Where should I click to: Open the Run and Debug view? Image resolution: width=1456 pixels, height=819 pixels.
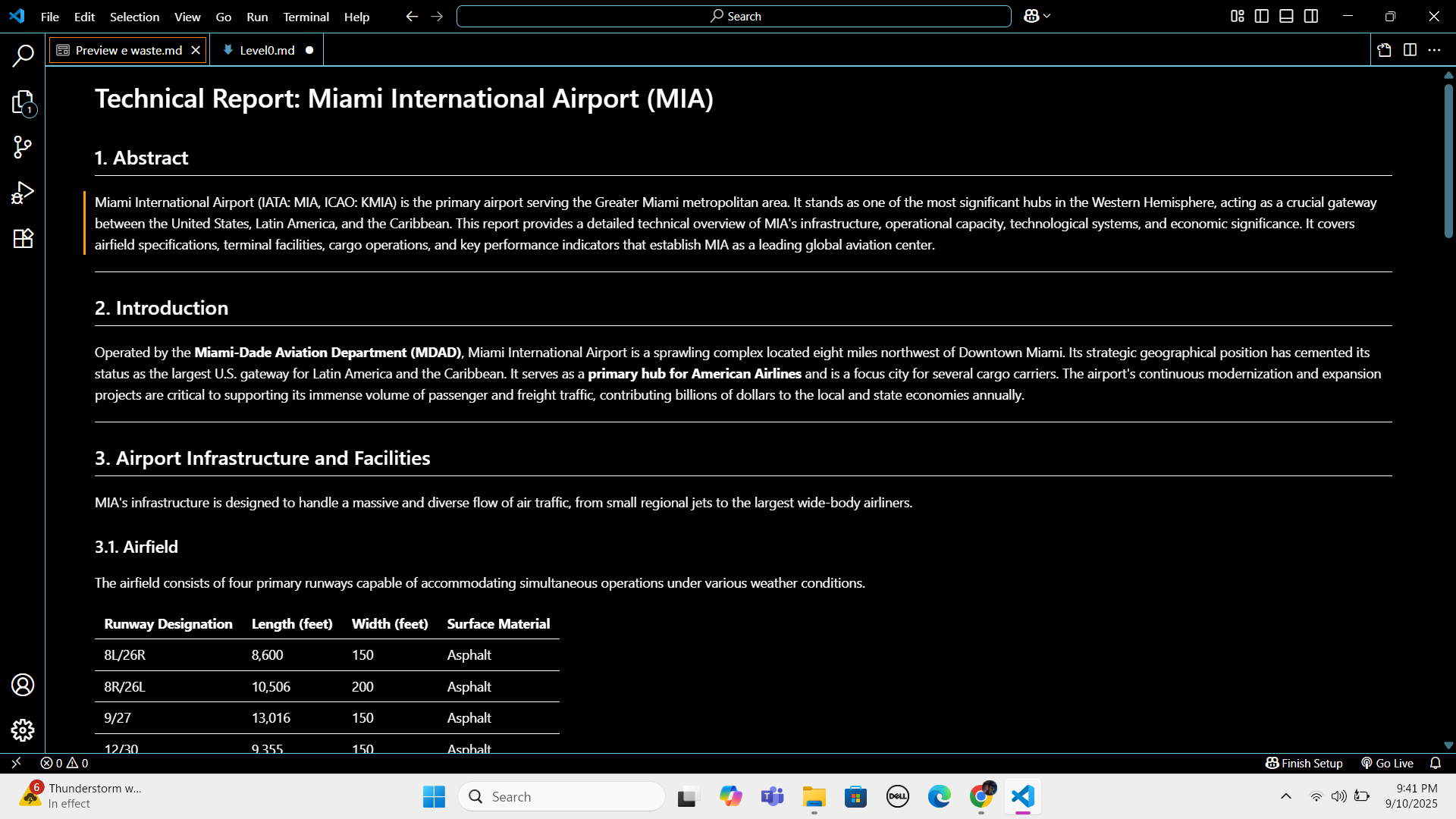pos(23,193)
